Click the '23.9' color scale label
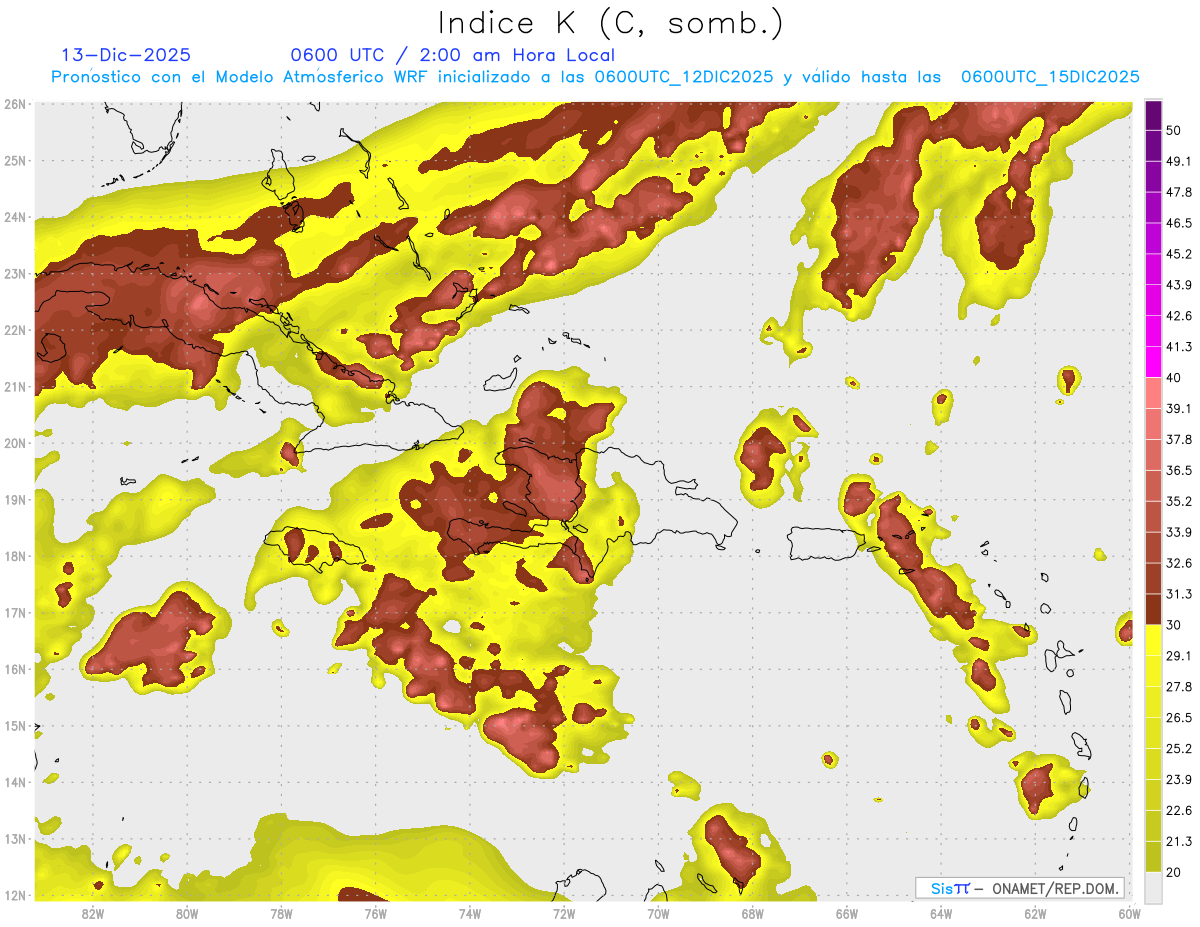The height and width of the screenshot is (927, 1200). tap(1179, 779)
